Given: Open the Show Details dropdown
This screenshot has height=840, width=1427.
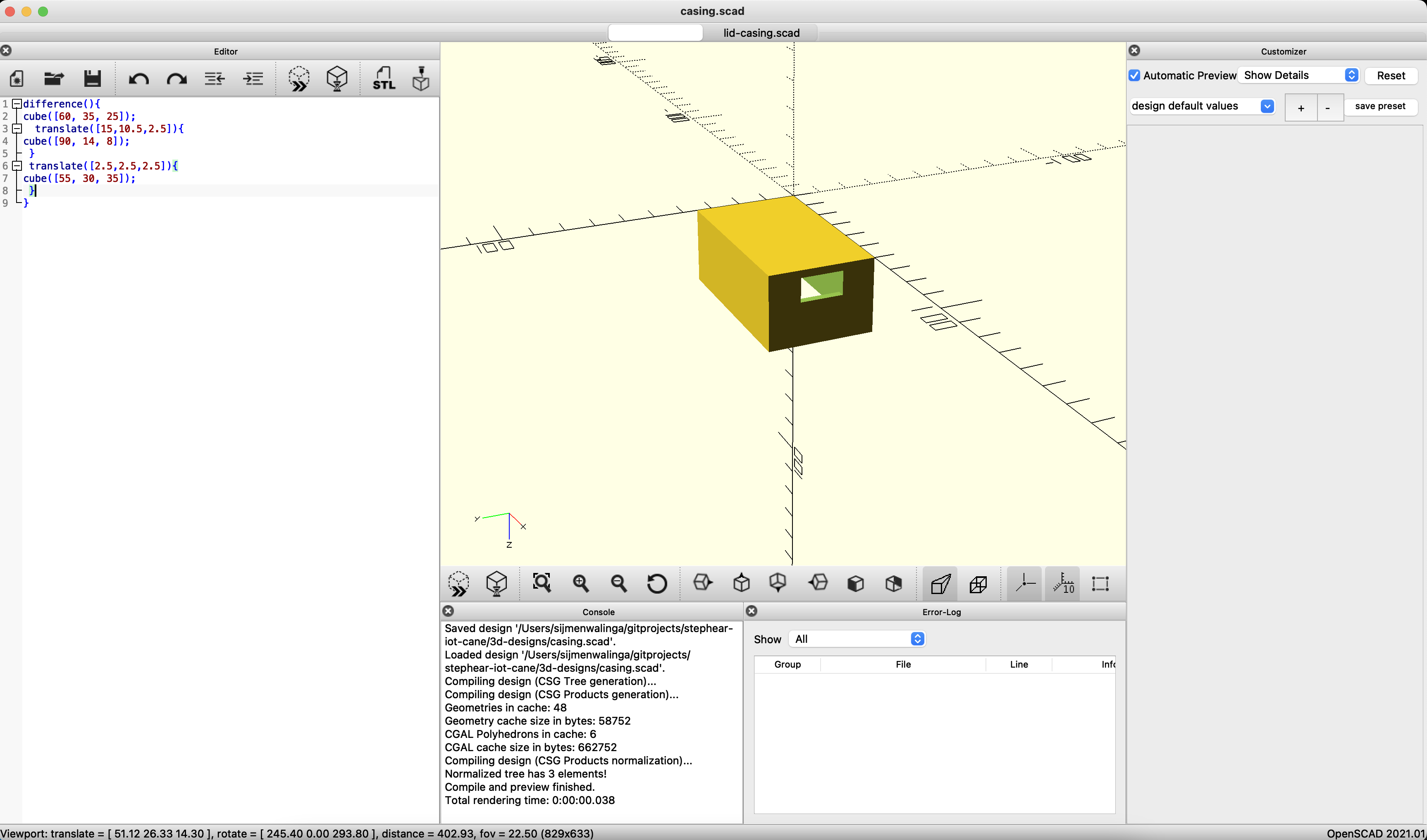Looking at the screenshot, I should point(1298,75).
